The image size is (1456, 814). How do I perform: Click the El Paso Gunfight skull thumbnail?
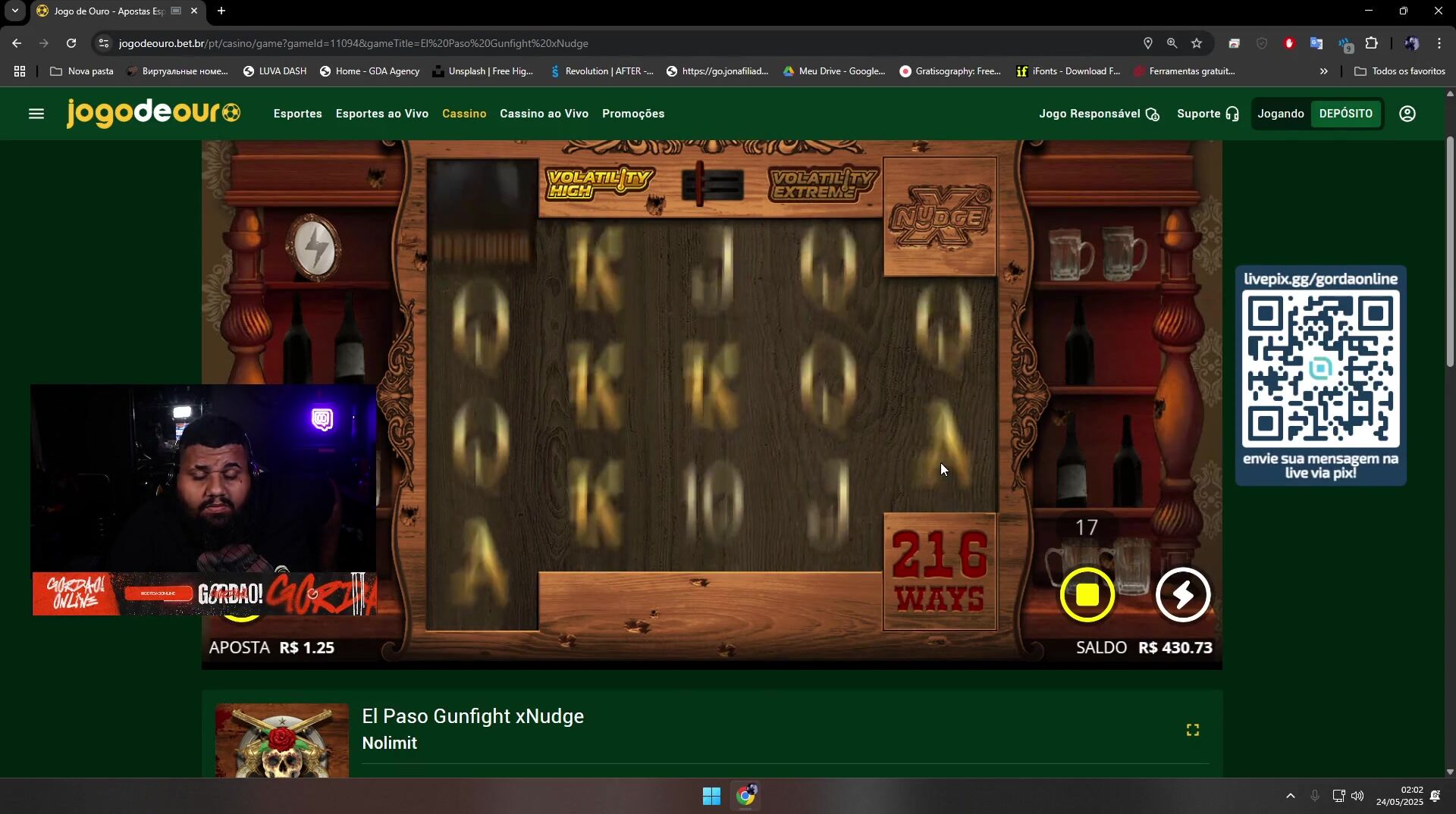(x=282, y=740)
